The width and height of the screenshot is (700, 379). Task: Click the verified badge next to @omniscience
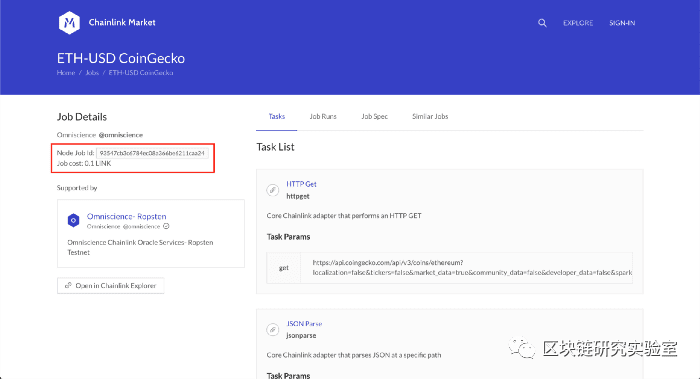tap(166, 226)
